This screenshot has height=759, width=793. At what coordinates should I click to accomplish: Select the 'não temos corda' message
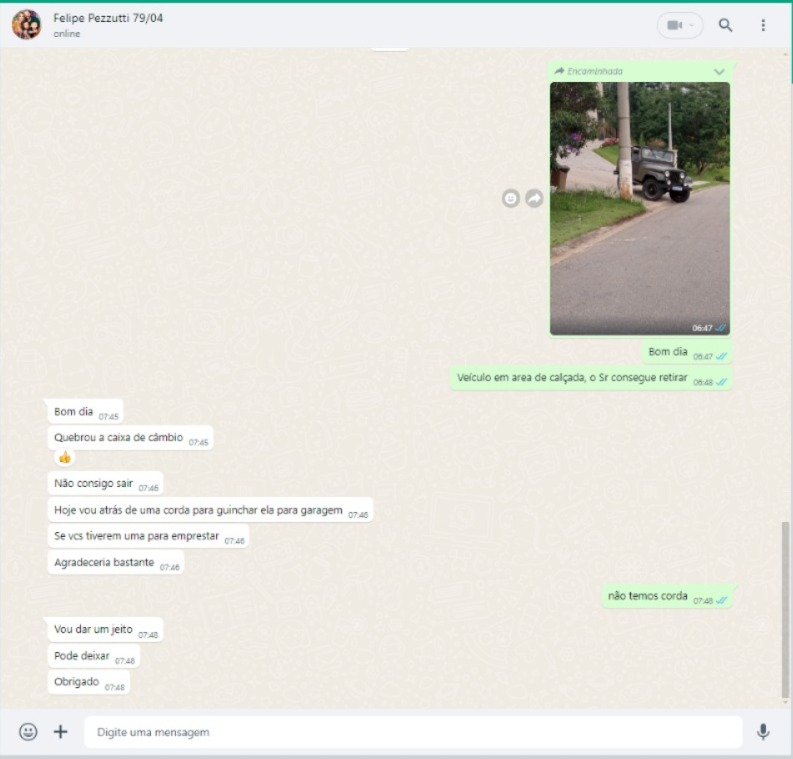click(x=648, y=596)
